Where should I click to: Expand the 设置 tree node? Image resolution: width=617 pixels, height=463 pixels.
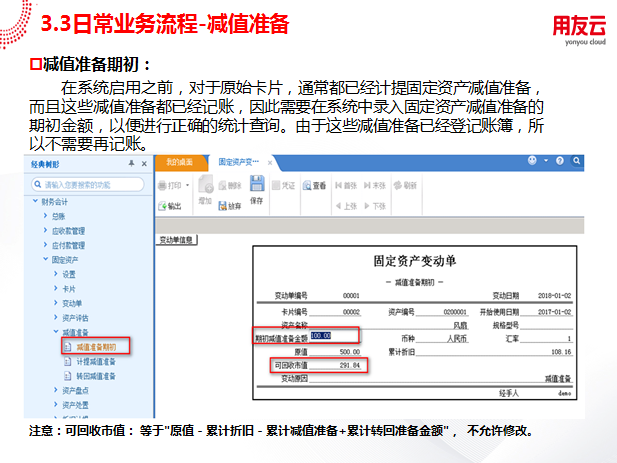55,273
